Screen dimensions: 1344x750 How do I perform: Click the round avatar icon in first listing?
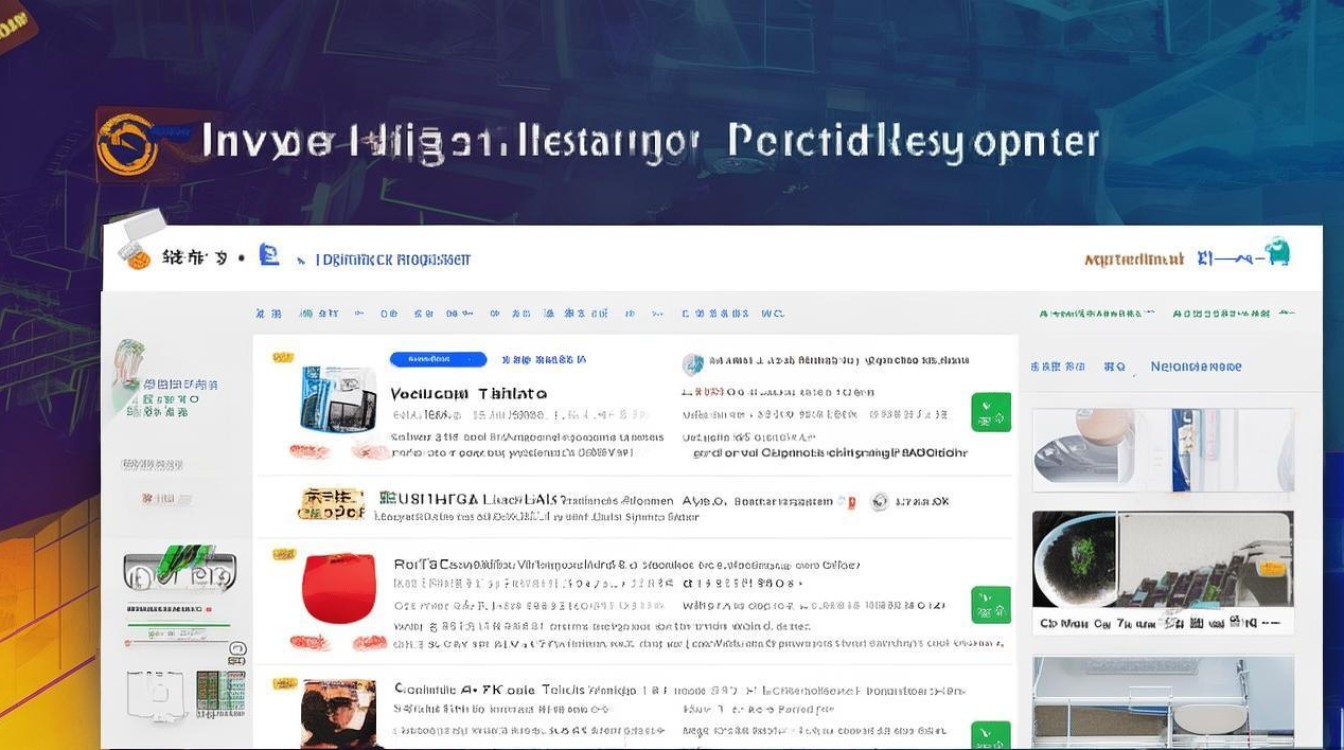click(692, 364)
